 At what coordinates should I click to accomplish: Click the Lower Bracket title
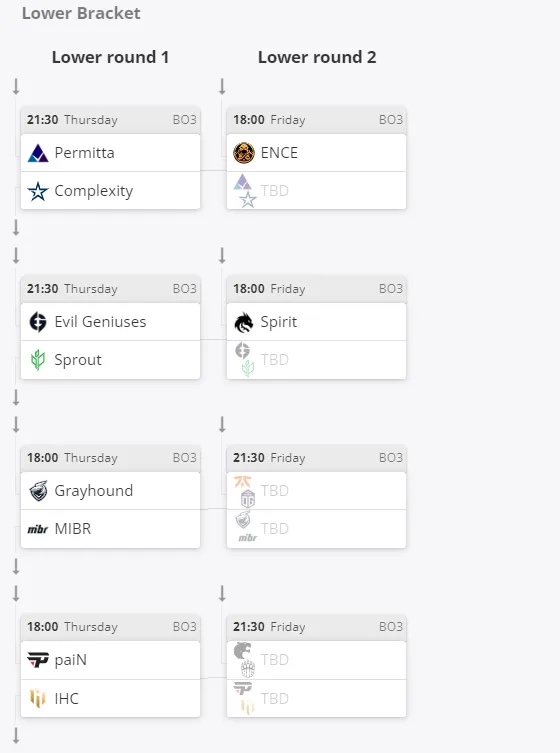pos(81,13)
